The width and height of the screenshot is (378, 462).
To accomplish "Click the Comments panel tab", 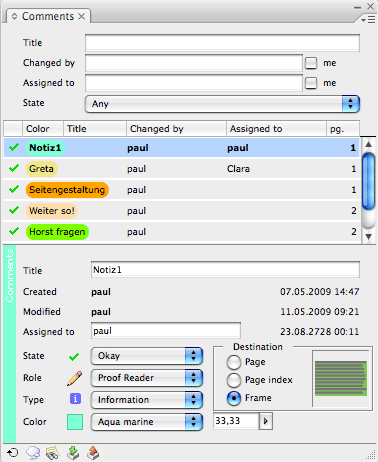I will 48,16.
